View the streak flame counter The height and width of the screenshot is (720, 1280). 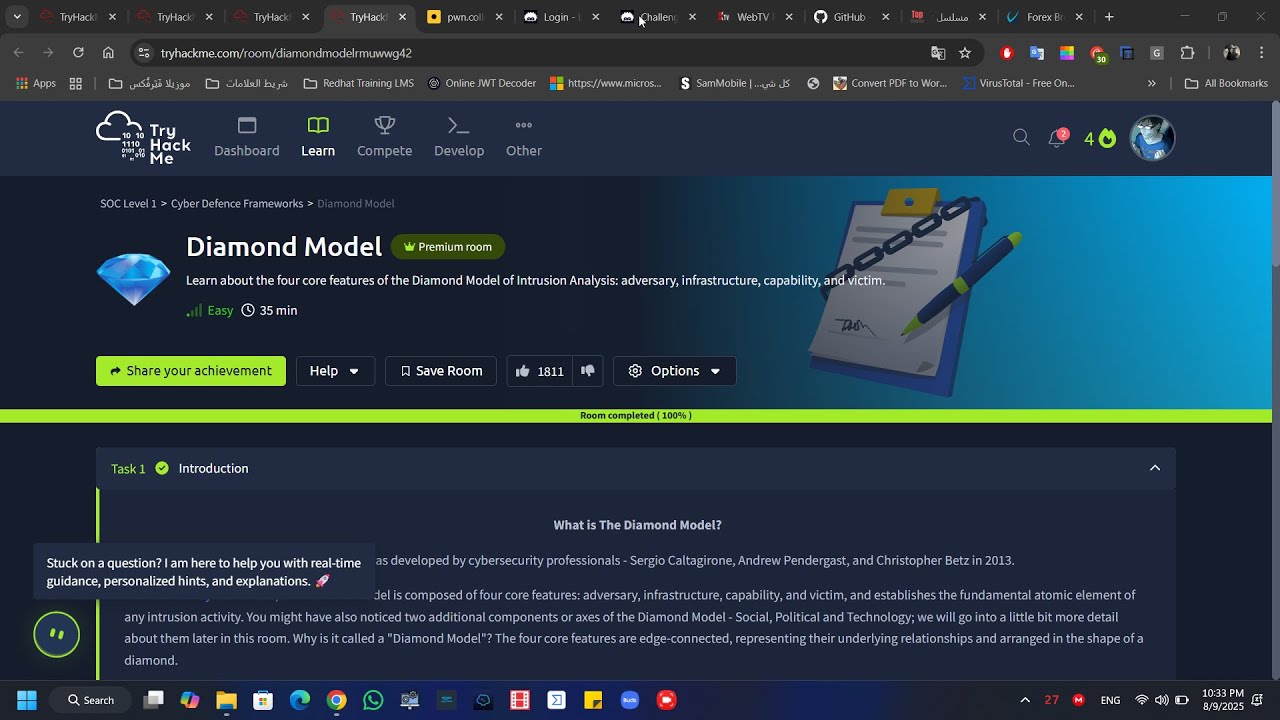click(x=1100, y=138)
